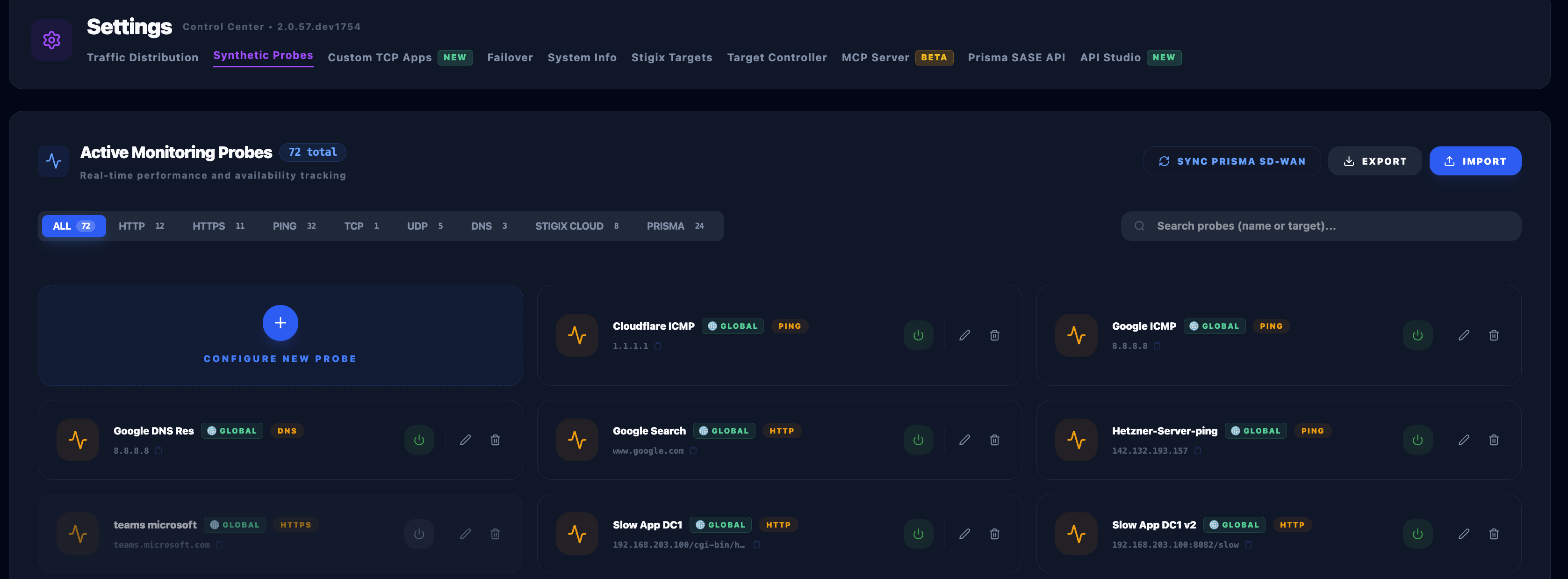Image resolution: width=1568 pixels, height=579 pixels.
Task: Copy the 142.132.193.157 target address
Action: tap(1197, 450)
